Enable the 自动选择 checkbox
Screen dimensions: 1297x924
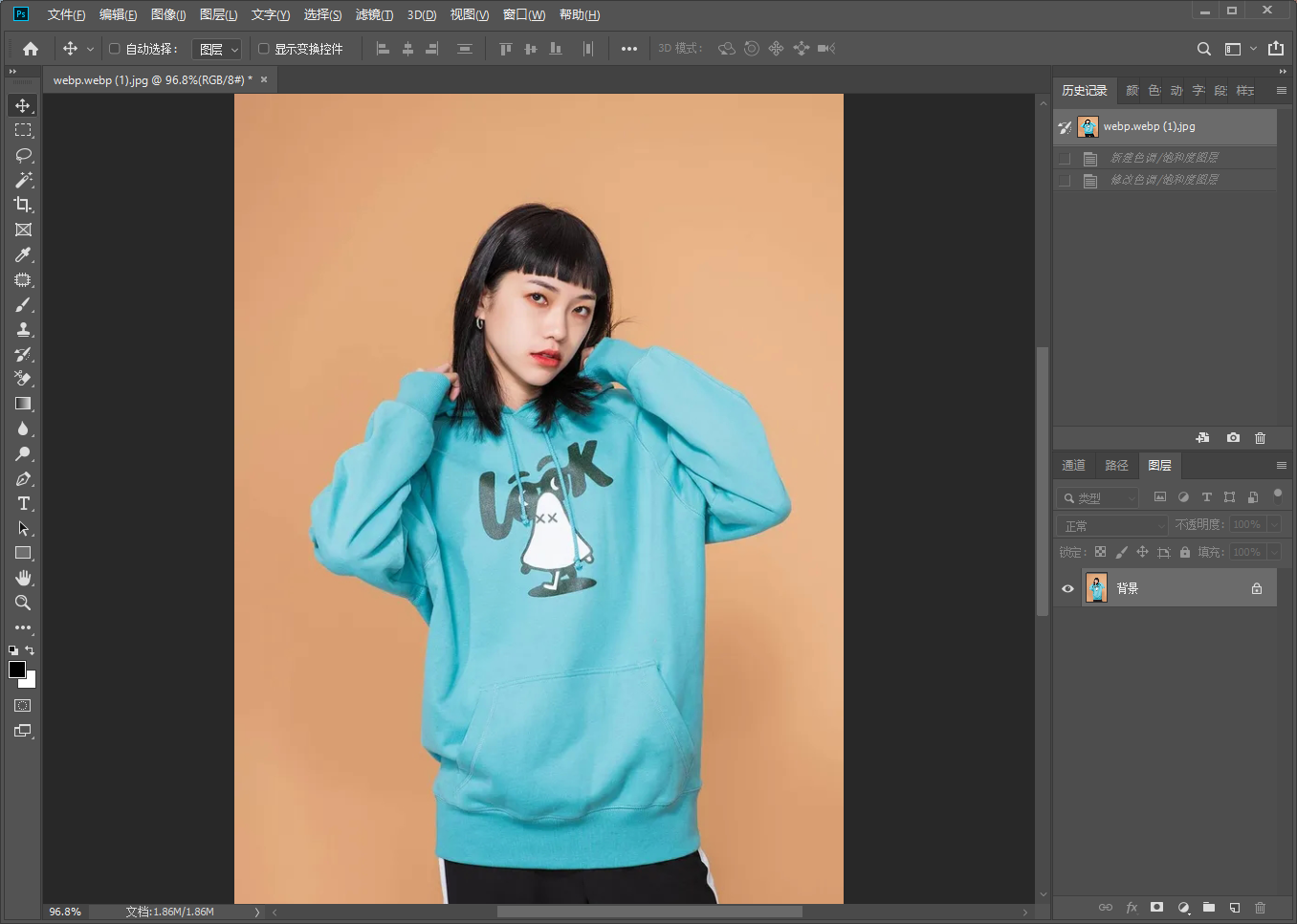point(114,49)
